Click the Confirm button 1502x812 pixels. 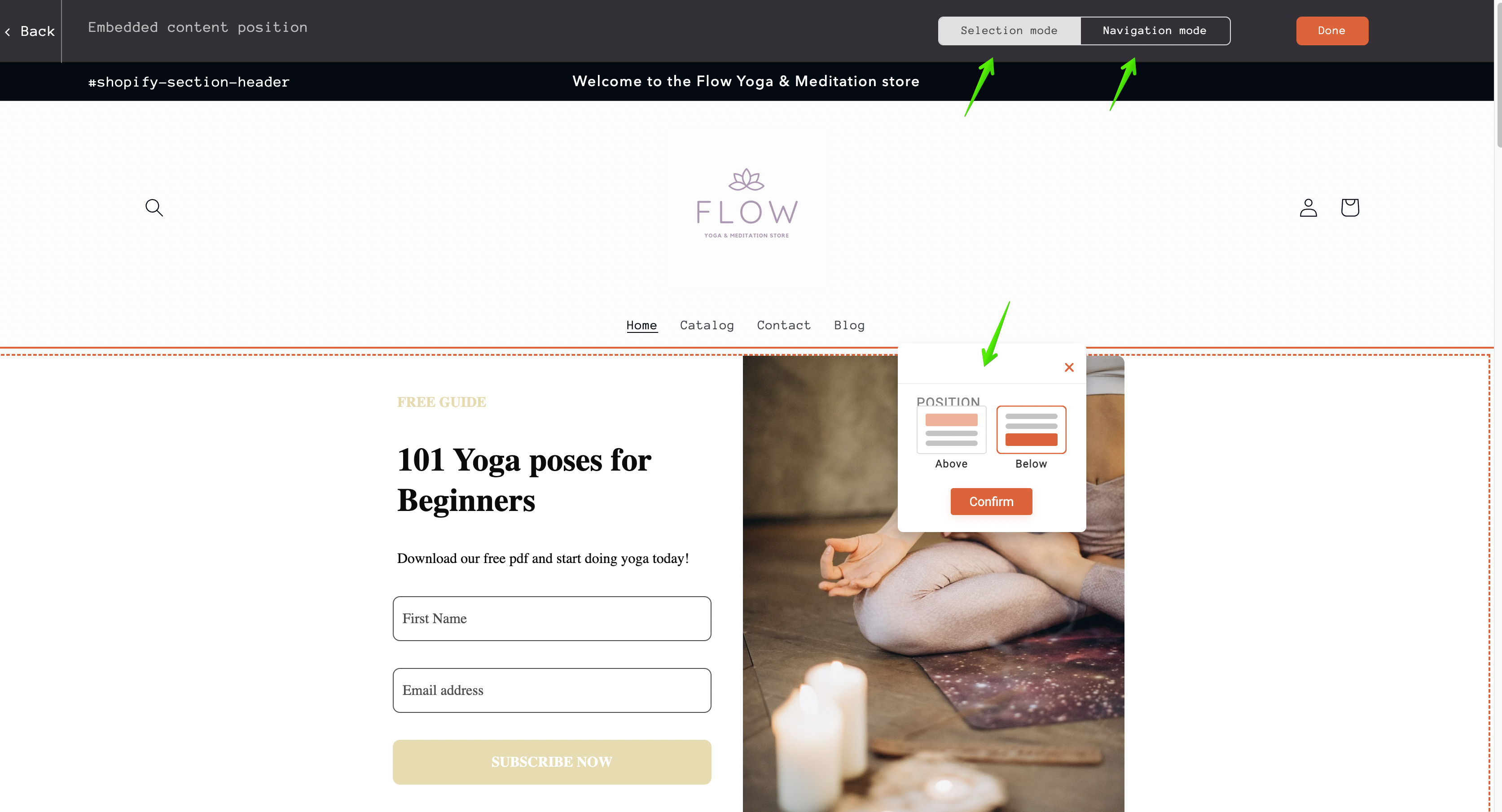pos(991,502)
